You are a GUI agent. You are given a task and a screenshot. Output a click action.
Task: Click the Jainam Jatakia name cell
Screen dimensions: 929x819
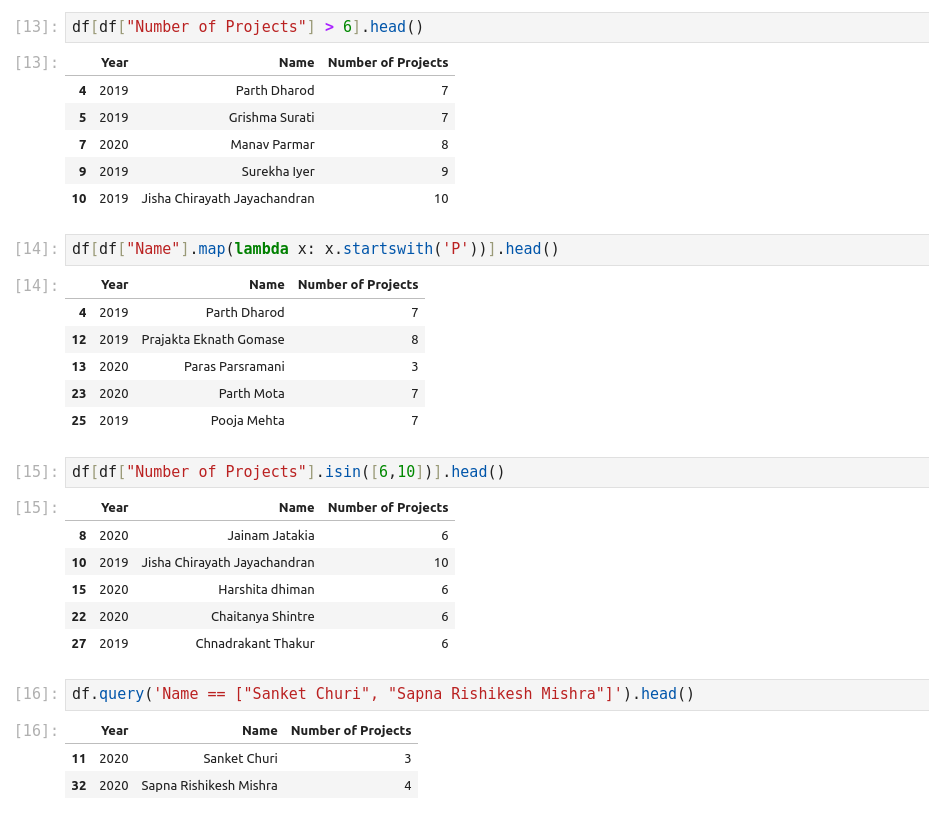(270, 536)
